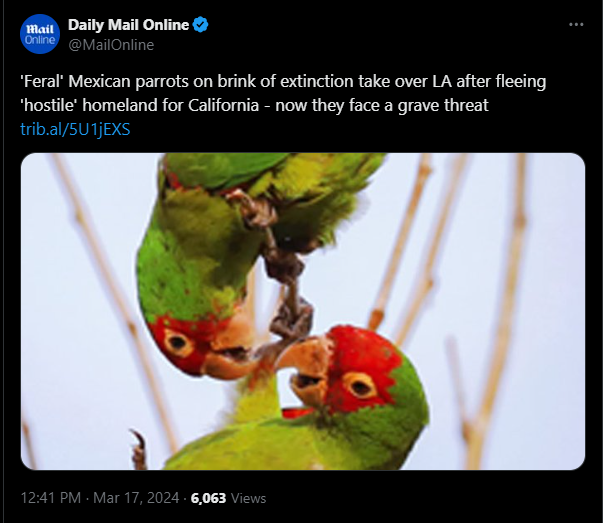Viewport: 603px width, 523px height.
Task: Click the second text line mentioning California
Action: pyautogui.click(x=254, y=105)
